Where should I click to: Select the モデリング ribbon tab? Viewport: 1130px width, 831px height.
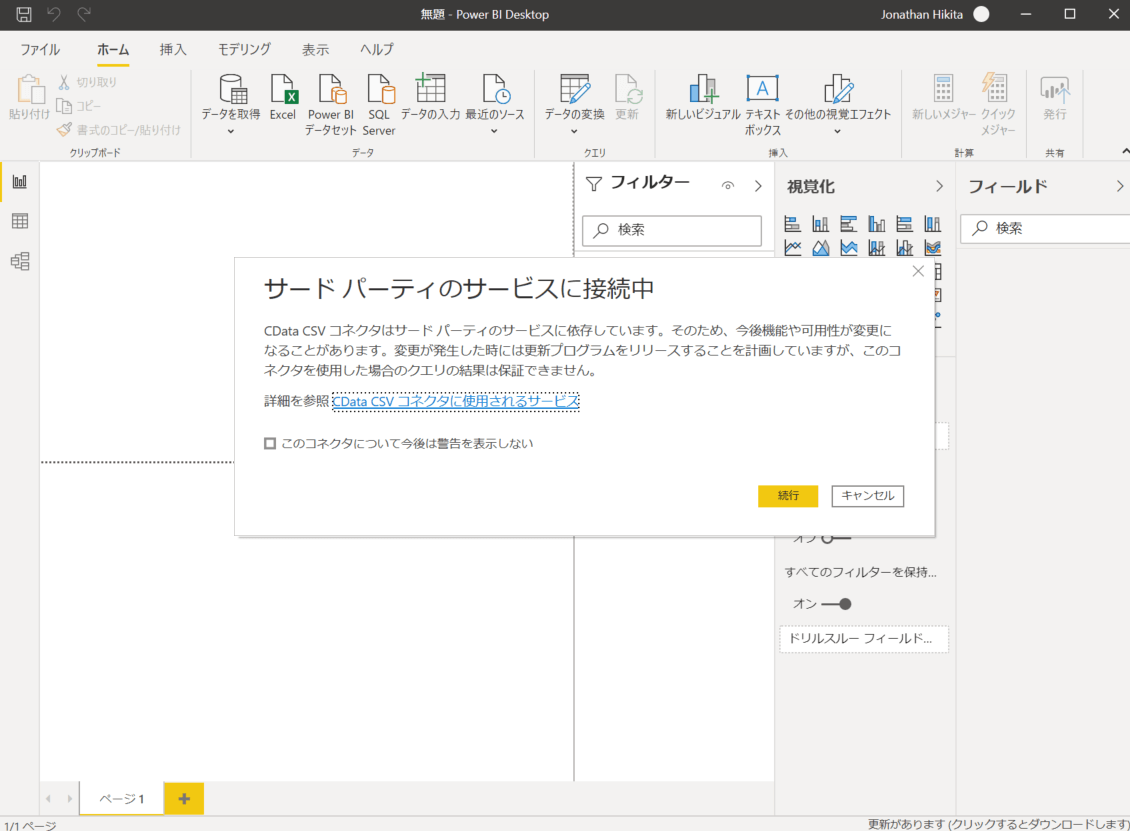(x=244, y=49)
